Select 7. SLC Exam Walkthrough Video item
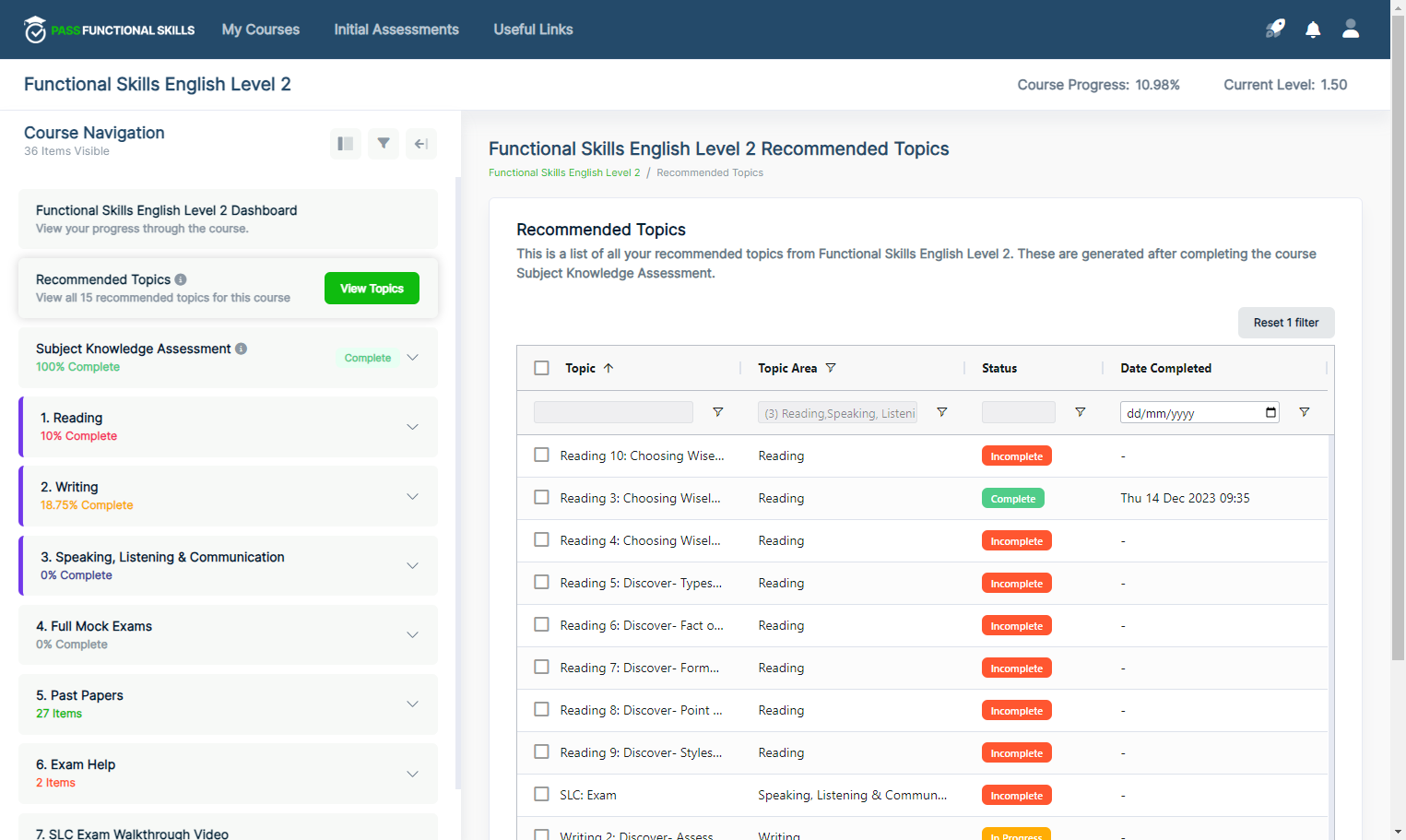1406x840 pixels. point(229,827)
